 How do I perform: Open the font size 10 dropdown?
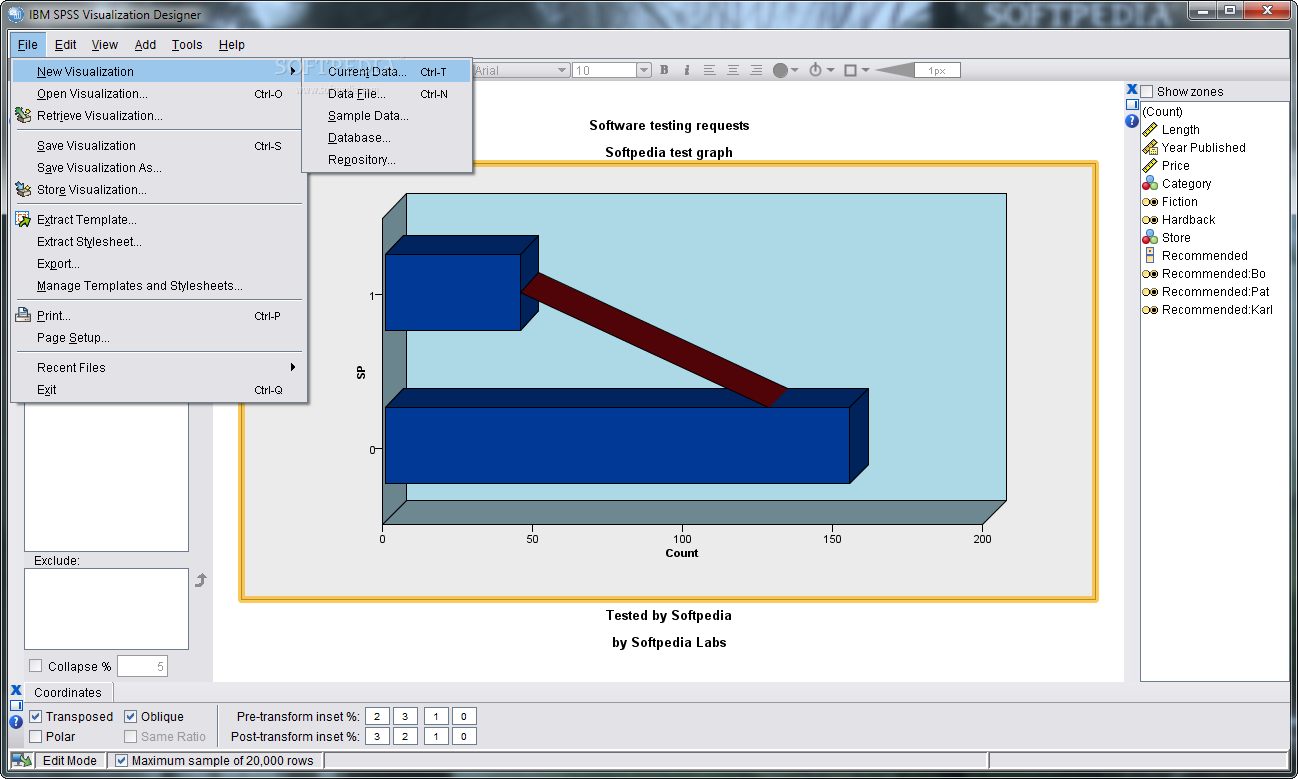coord(645,70)
